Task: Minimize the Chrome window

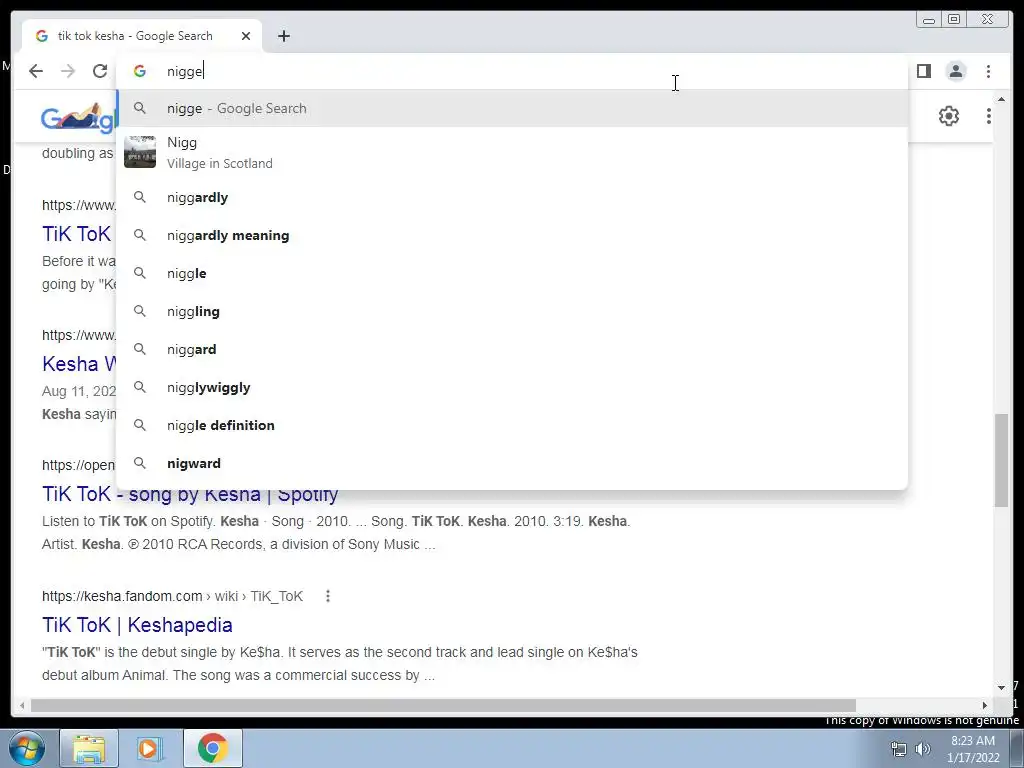Action: pos(929,20)
